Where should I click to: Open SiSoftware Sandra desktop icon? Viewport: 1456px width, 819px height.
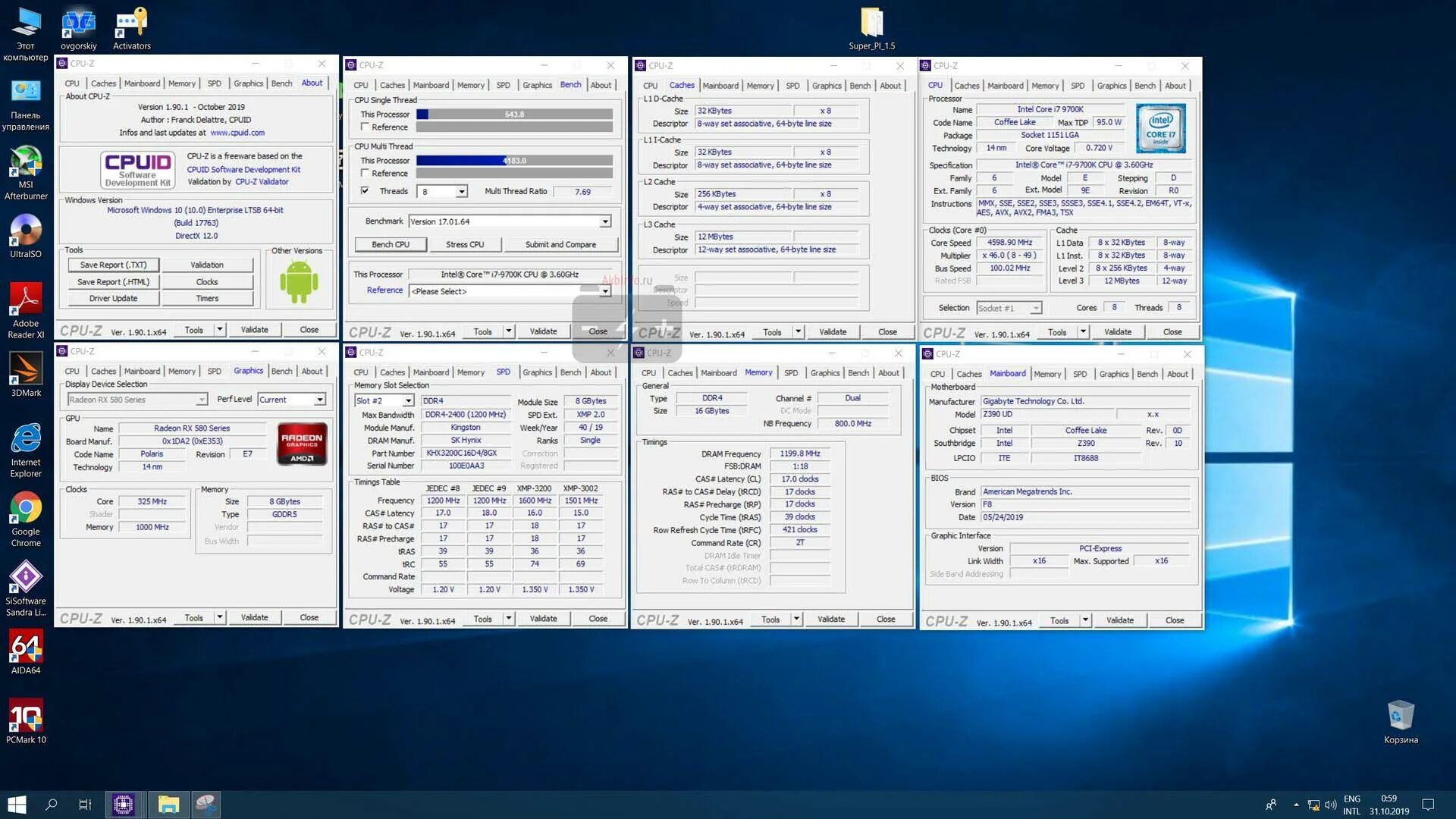(26, 588)
